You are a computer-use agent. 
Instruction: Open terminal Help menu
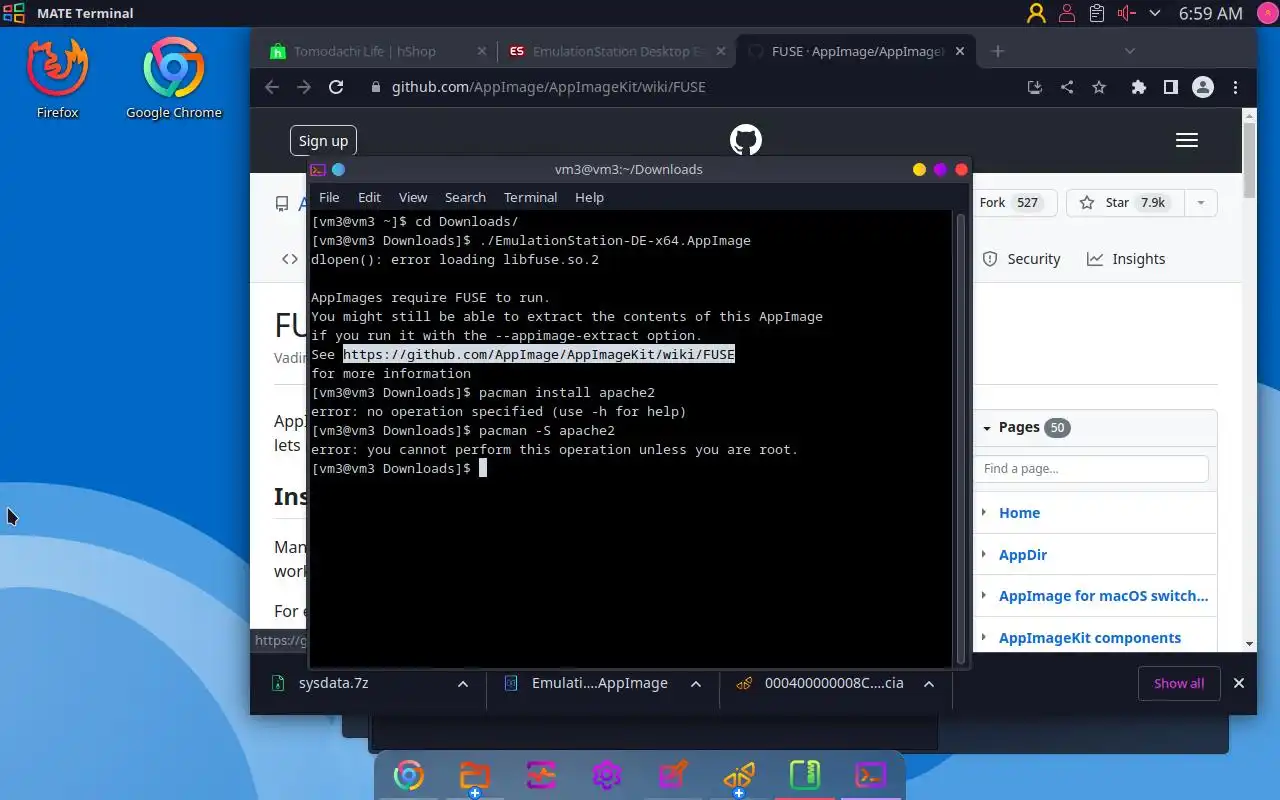pos(589,197)
